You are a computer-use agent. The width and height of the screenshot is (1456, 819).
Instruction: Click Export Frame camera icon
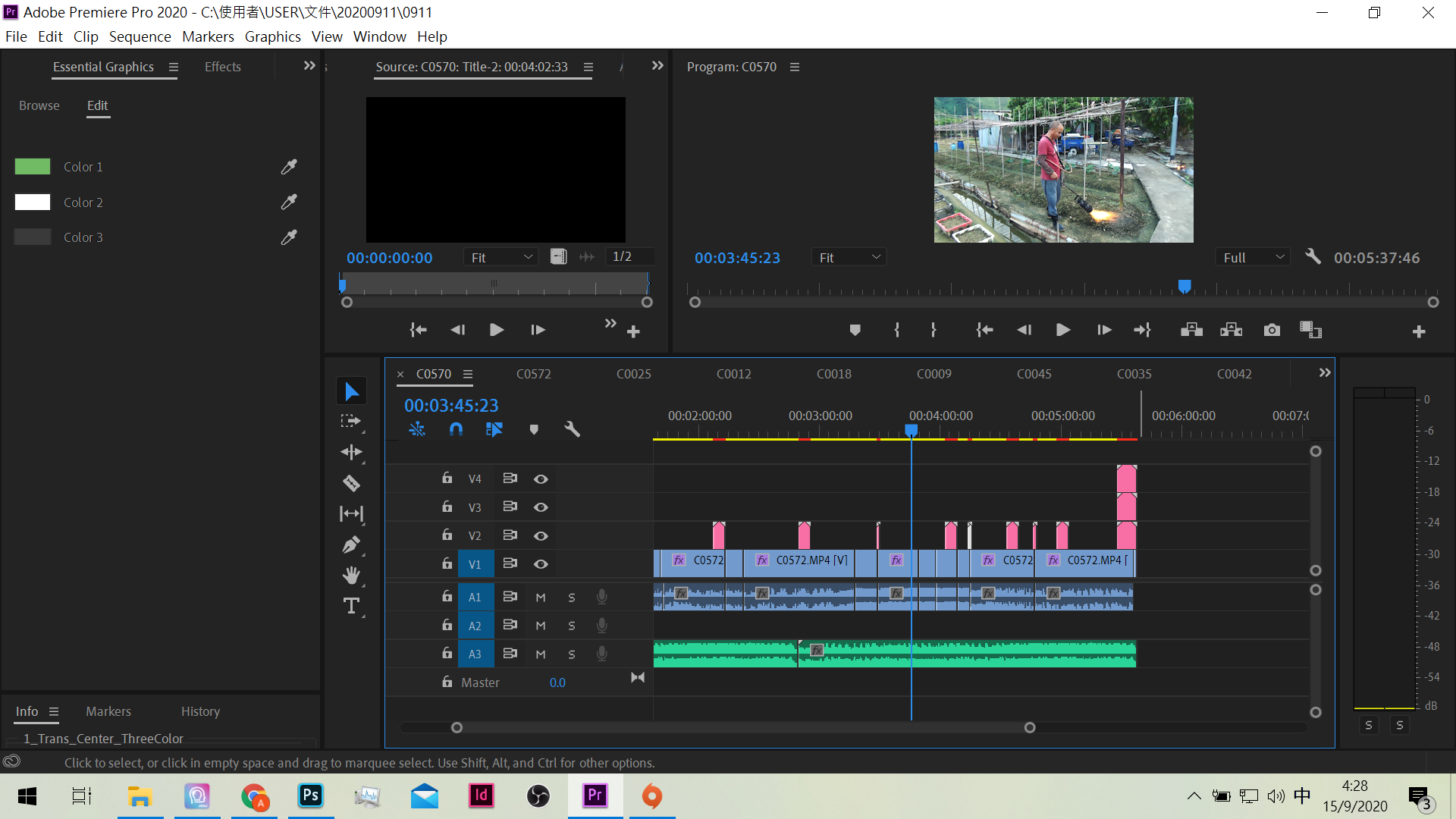click(x=1272, y=330)
